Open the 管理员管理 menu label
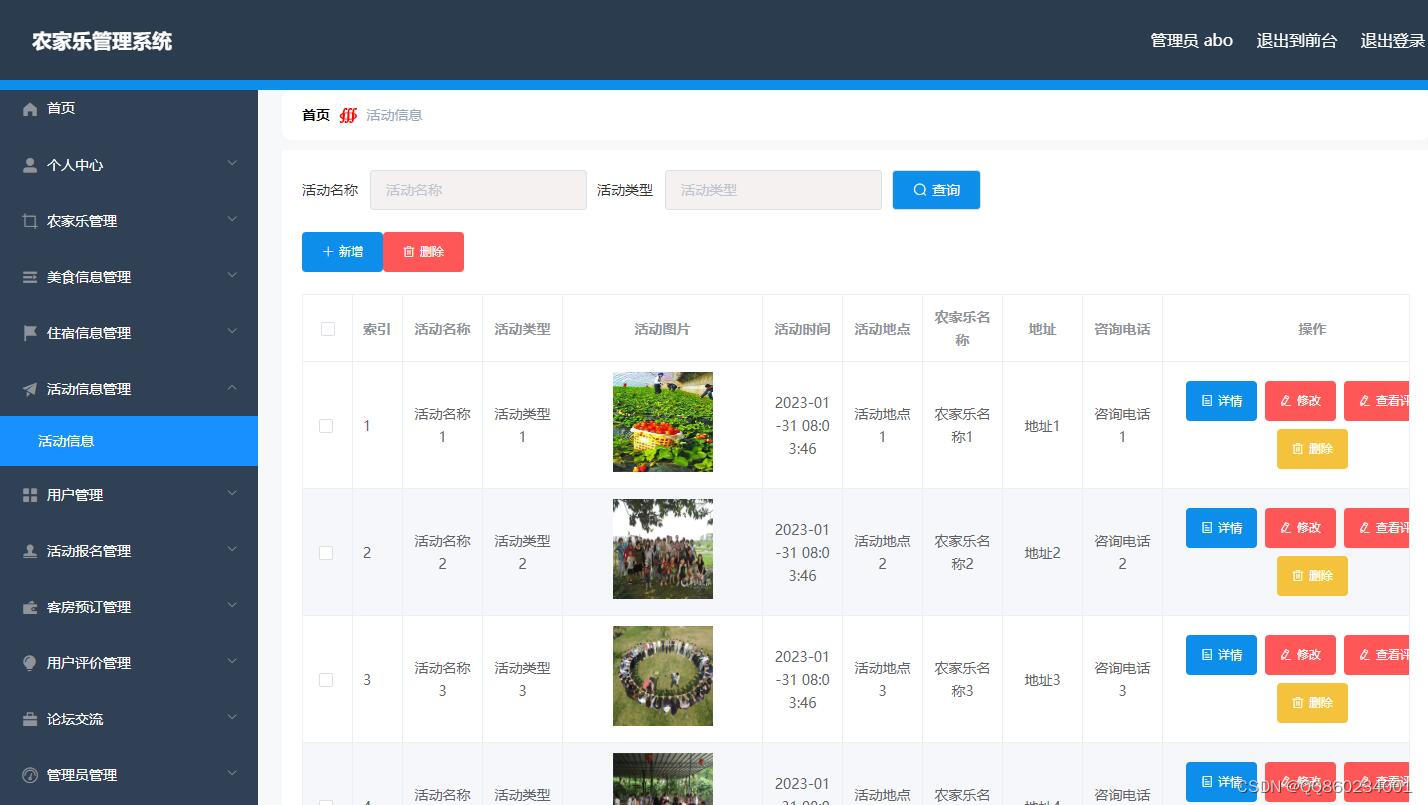Viewport: 1428px width, 805px height. pos(82,775)
